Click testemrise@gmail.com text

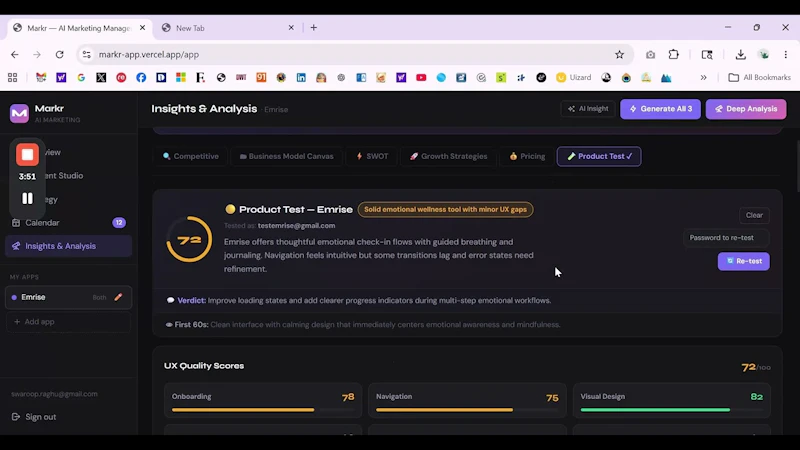(x=296, y=226)
